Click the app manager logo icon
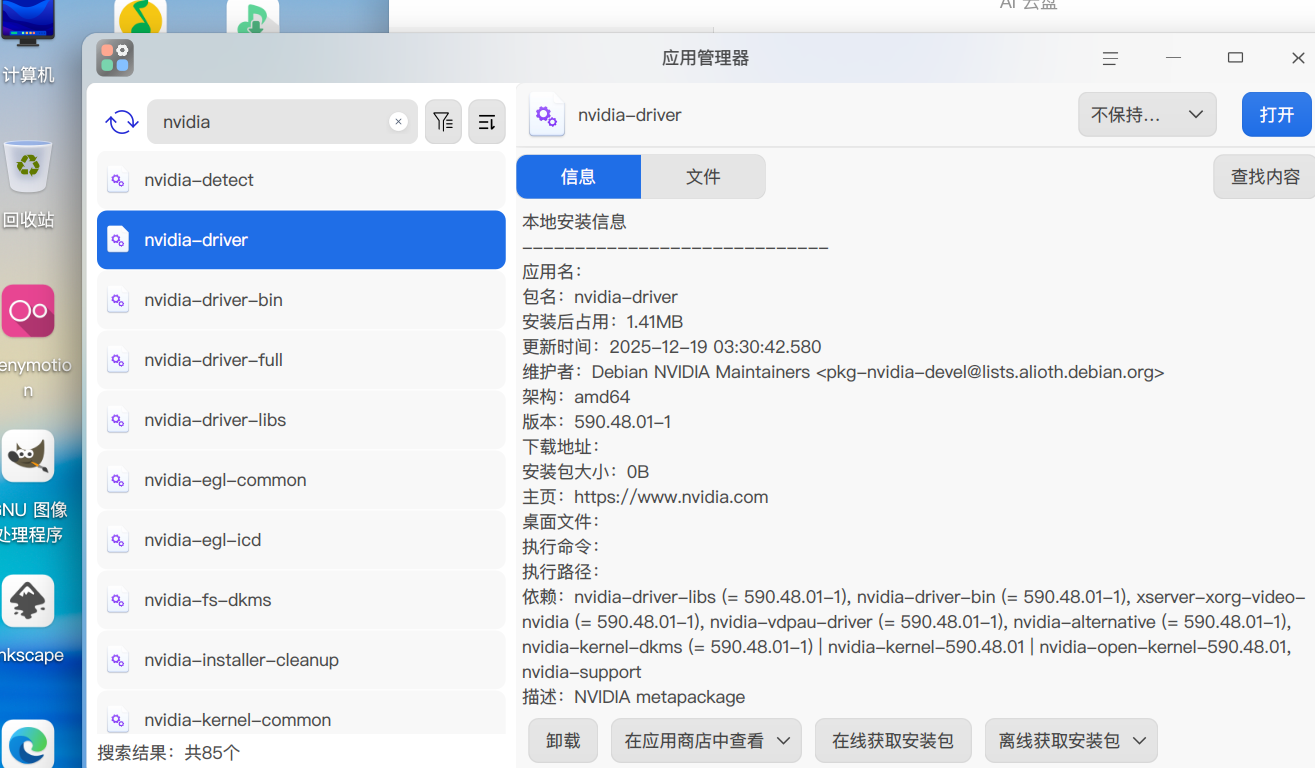The image size is (1315, 768). (x=115, y=58)
